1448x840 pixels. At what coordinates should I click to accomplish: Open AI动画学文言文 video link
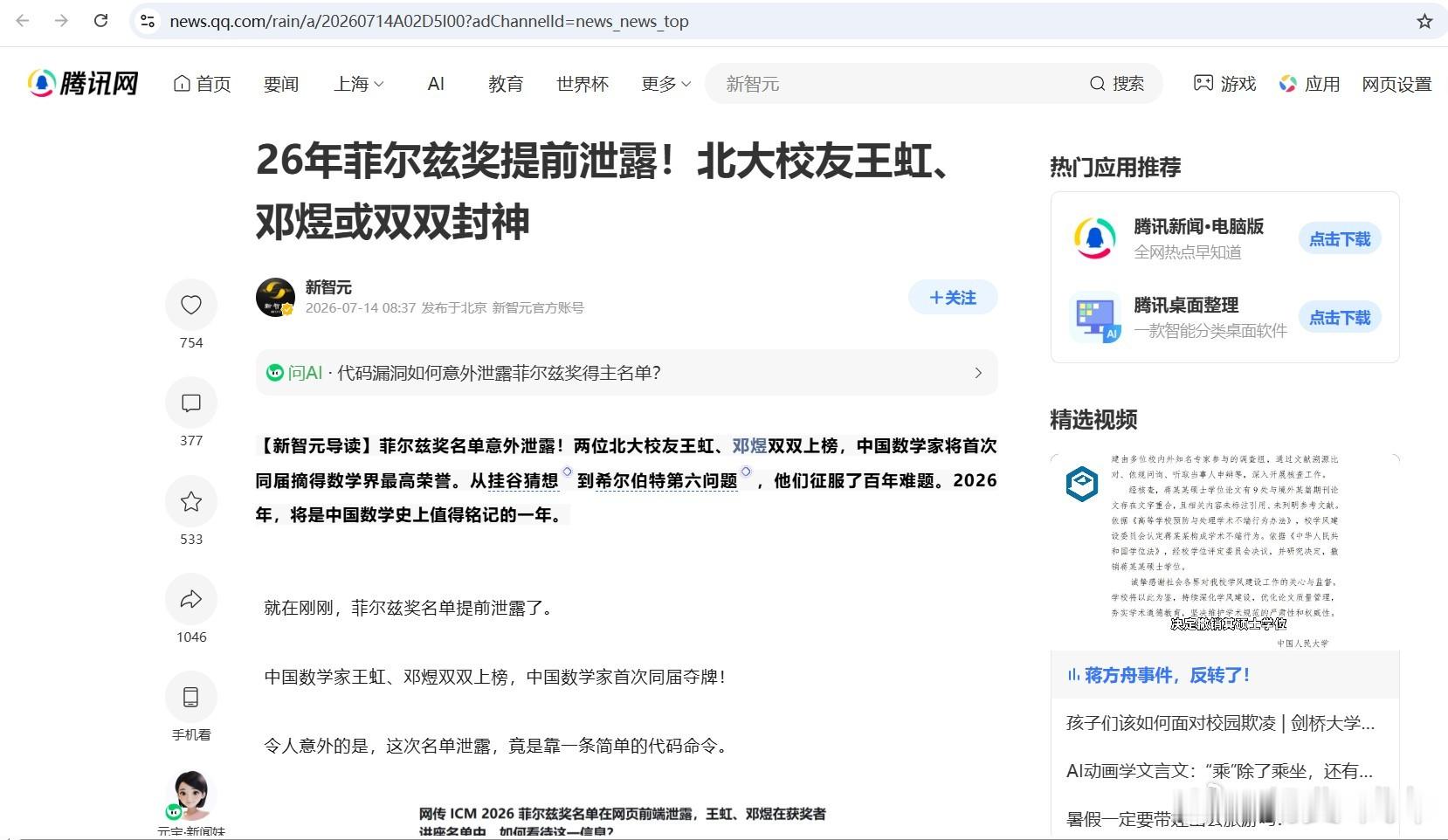tap(1220, 771)
